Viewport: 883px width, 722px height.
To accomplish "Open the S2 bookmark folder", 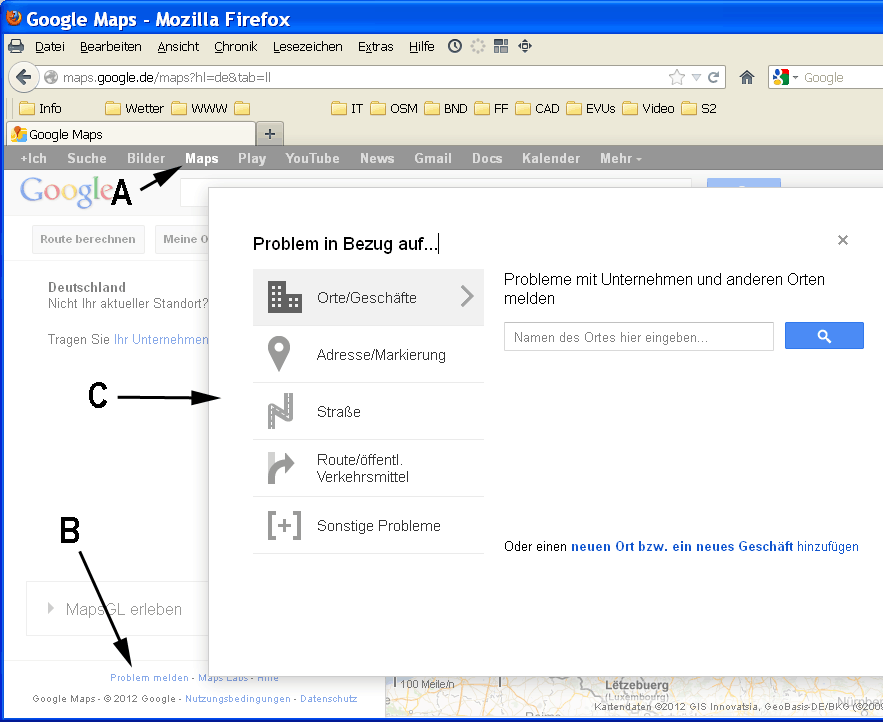I will point(699,108).
